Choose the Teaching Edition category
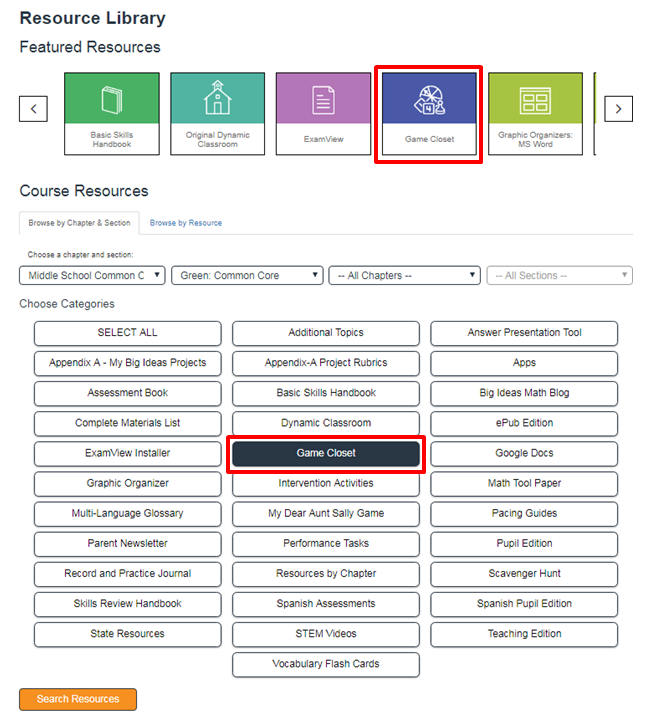666x726 pixels. tap(524, 634)
